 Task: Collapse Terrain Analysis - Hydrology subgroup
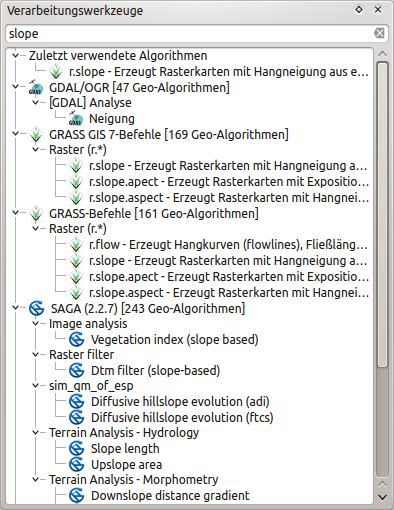(x=35, y=433)
